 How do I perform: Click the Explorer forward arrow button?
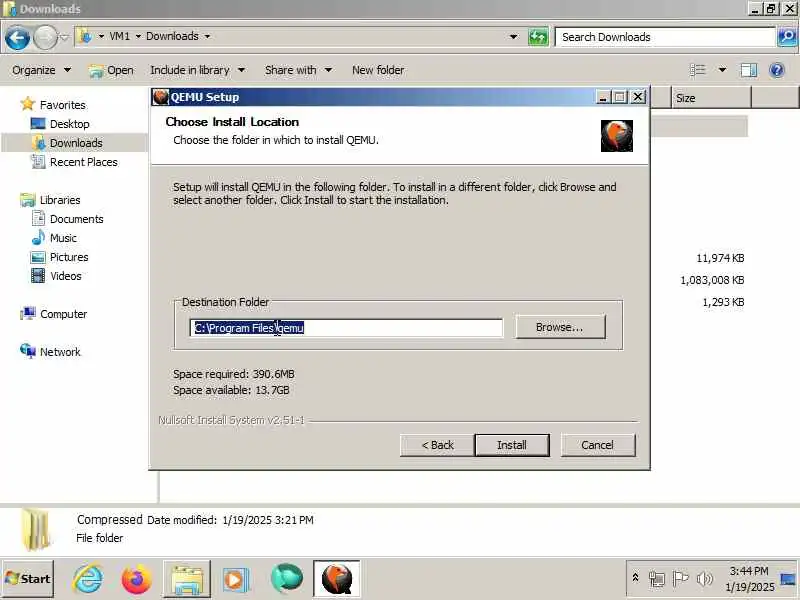(45, 37)
